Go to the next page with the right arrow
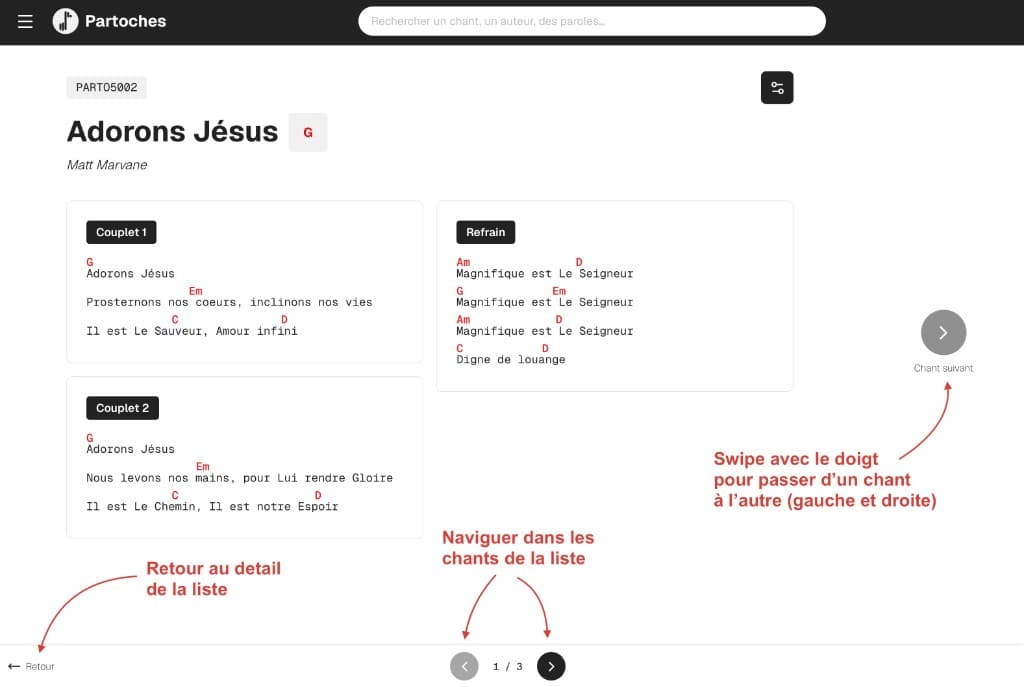 pos(551,666)
